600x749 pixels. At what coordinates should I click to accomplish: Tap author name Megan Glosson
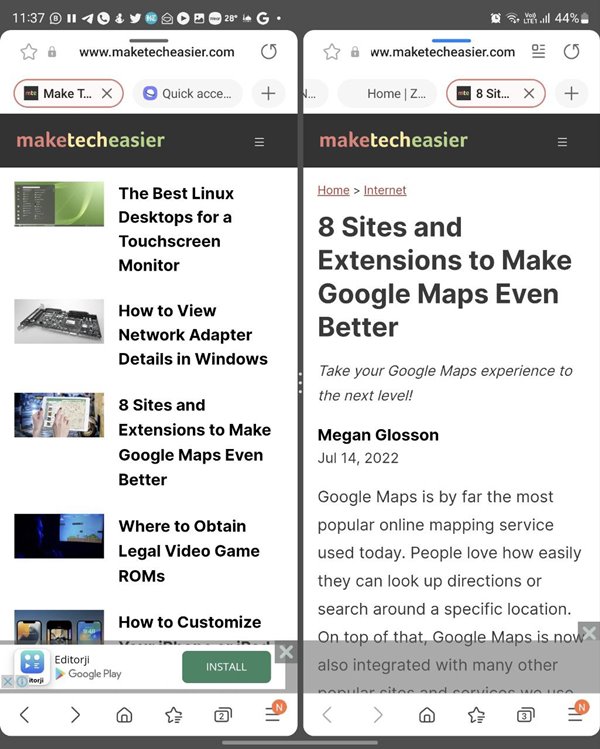click(378, 435)
